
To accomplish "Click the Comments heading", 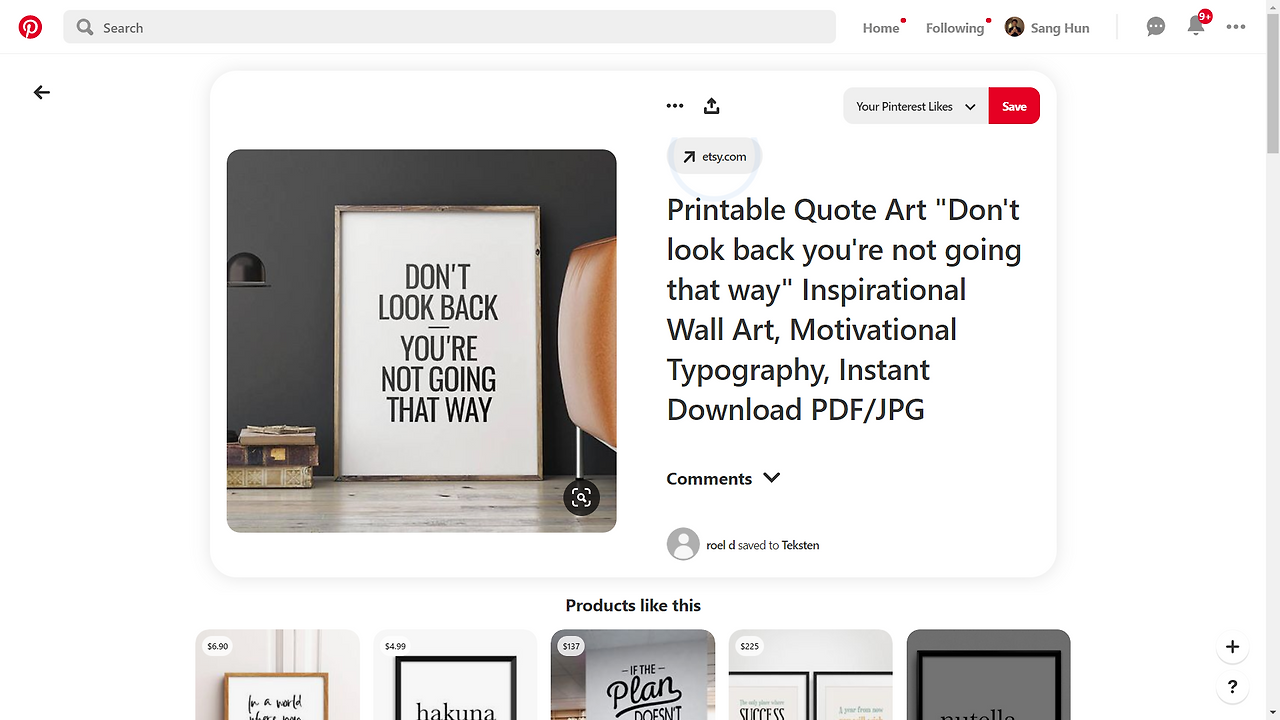I will (709, 479).
